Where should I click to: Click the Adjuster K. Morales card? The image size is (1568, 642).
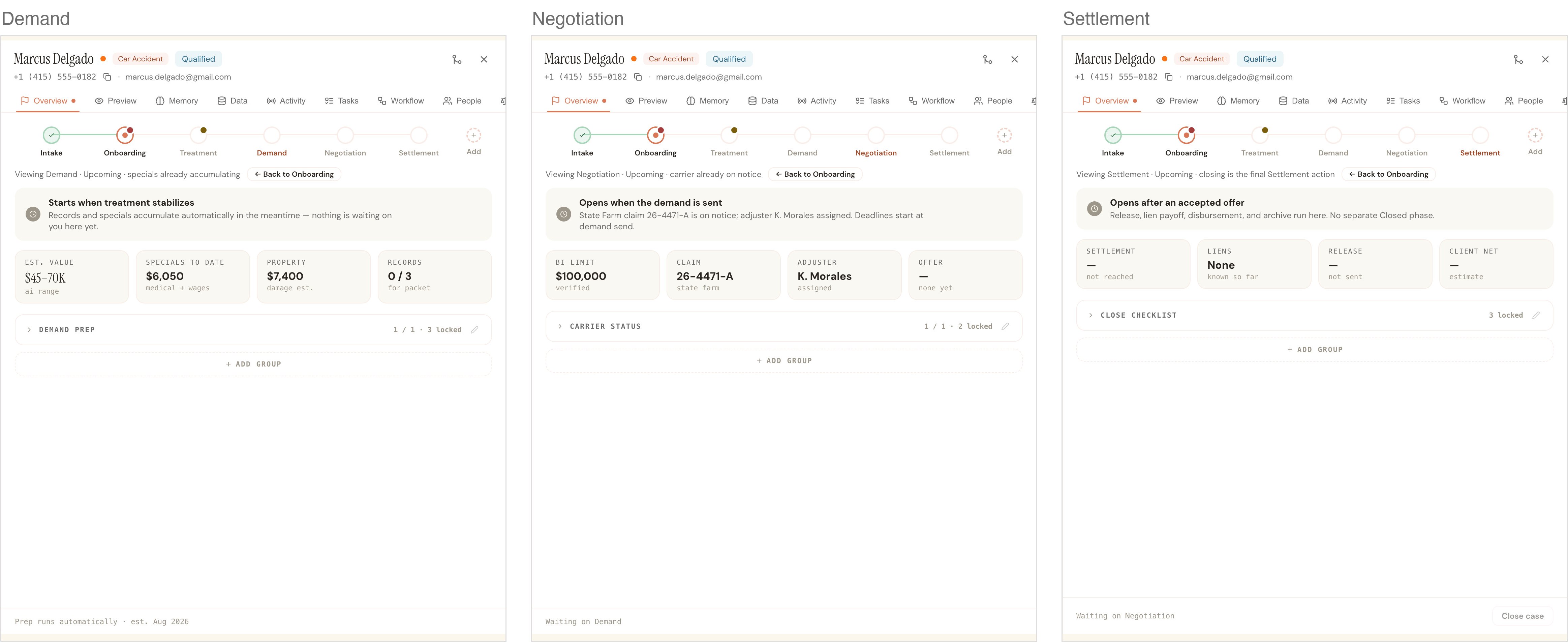point(845,275)
